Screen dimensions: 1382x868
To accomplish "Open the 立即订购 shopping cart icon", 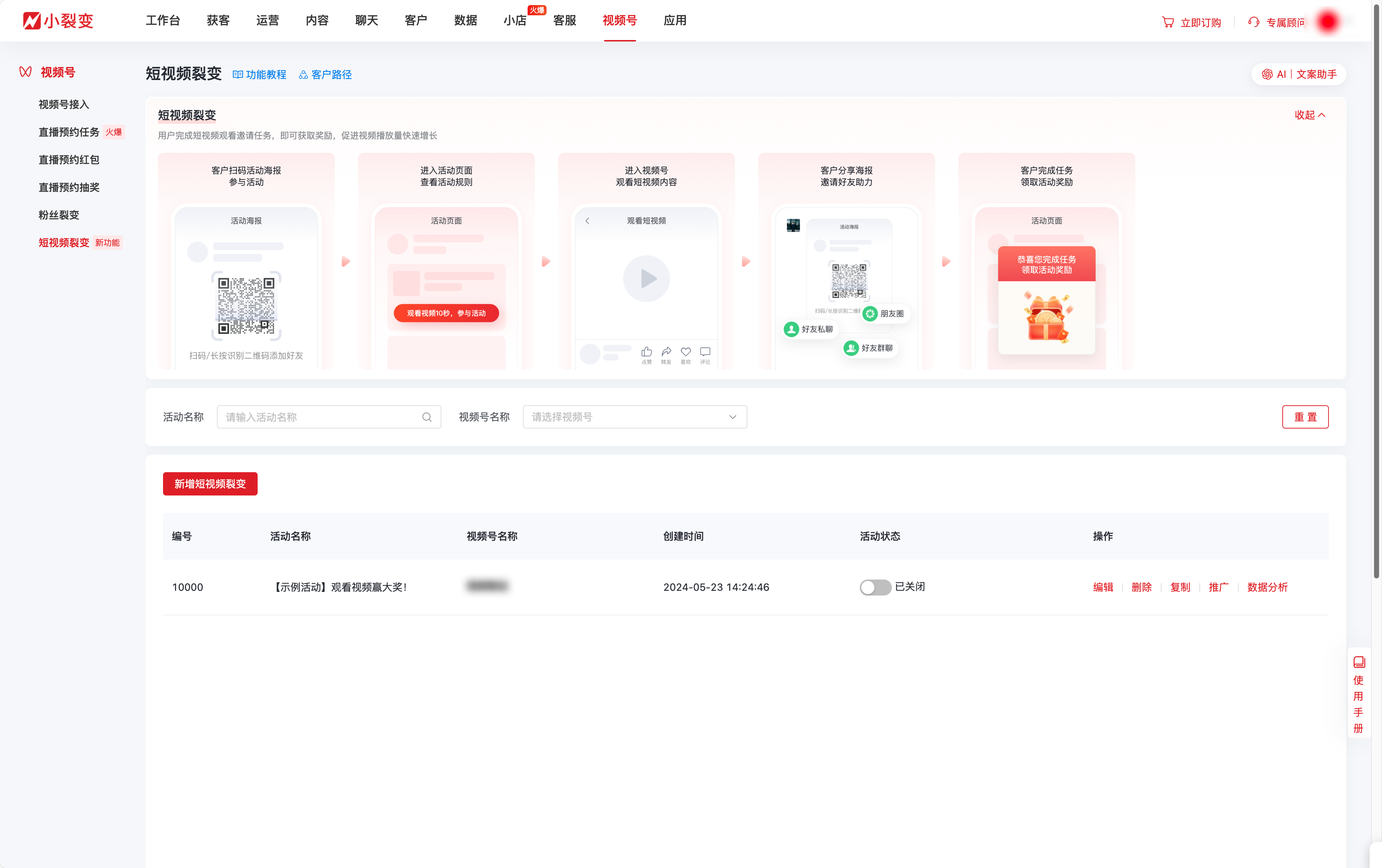I will click(x=1168, y=22).
